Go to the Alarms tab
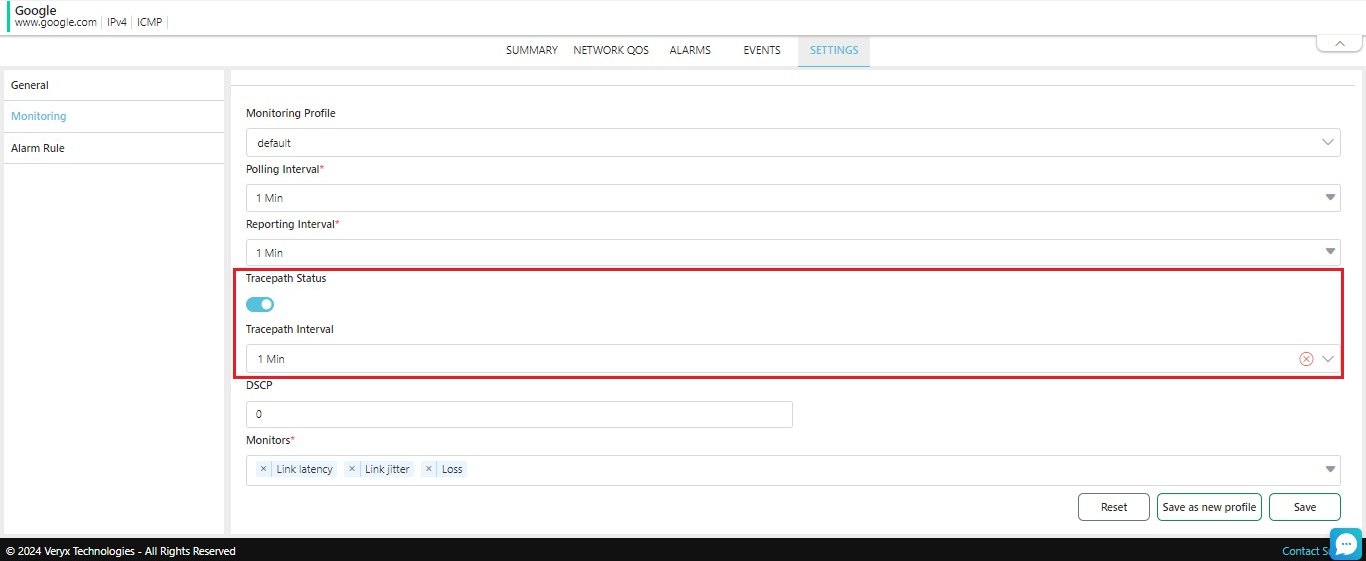 (x=690, y=51)
